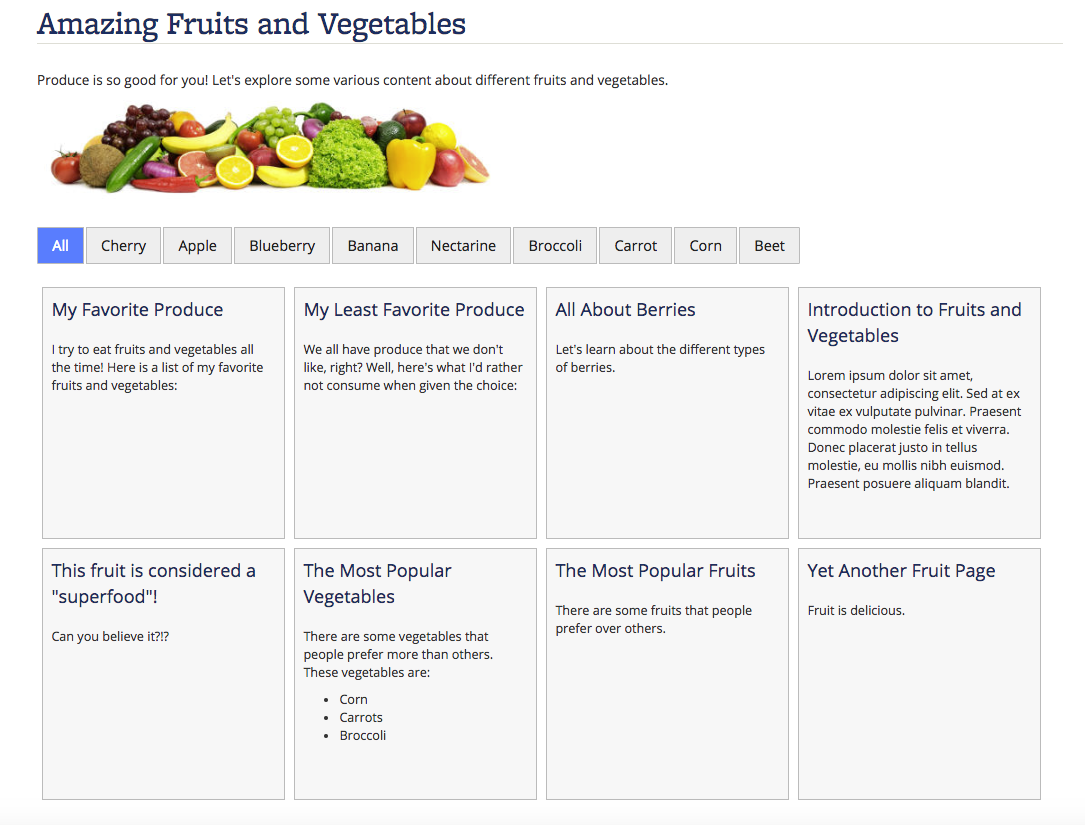Choose the Broccoli filter
Screen dimensions: 1085x825
[555, 246]
